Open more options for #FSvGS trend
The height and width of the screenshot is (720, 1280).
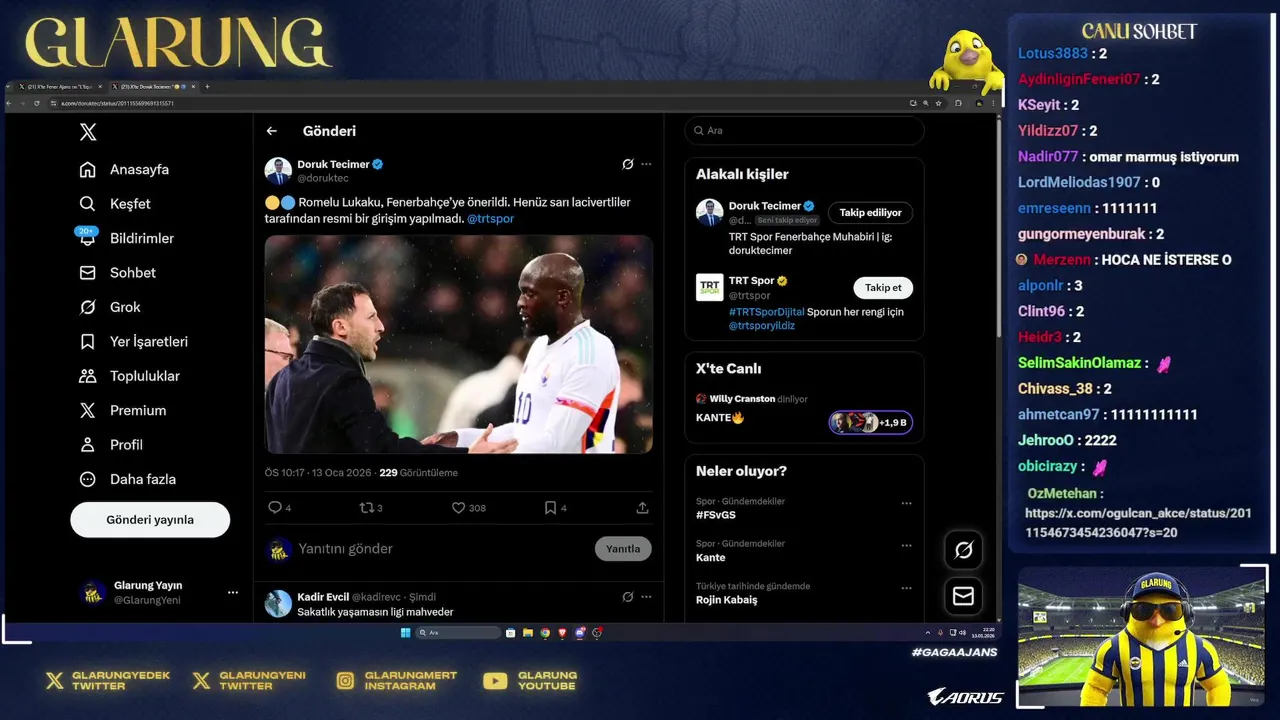906,503
